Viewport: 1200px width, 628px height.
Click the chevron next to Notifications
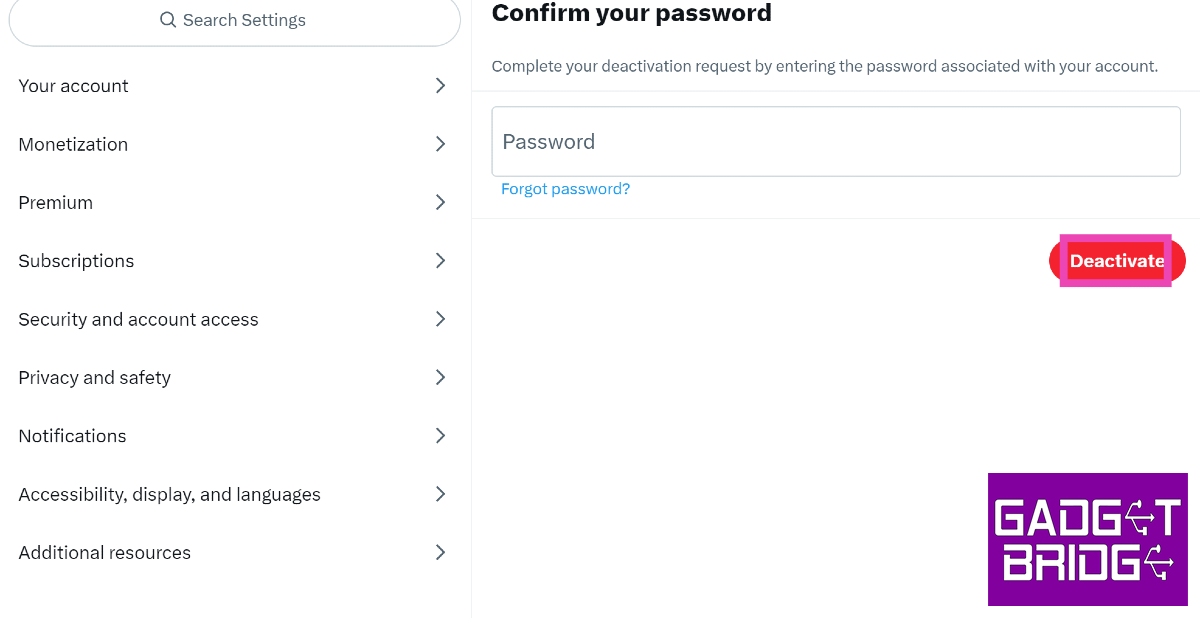click(440, 436)
